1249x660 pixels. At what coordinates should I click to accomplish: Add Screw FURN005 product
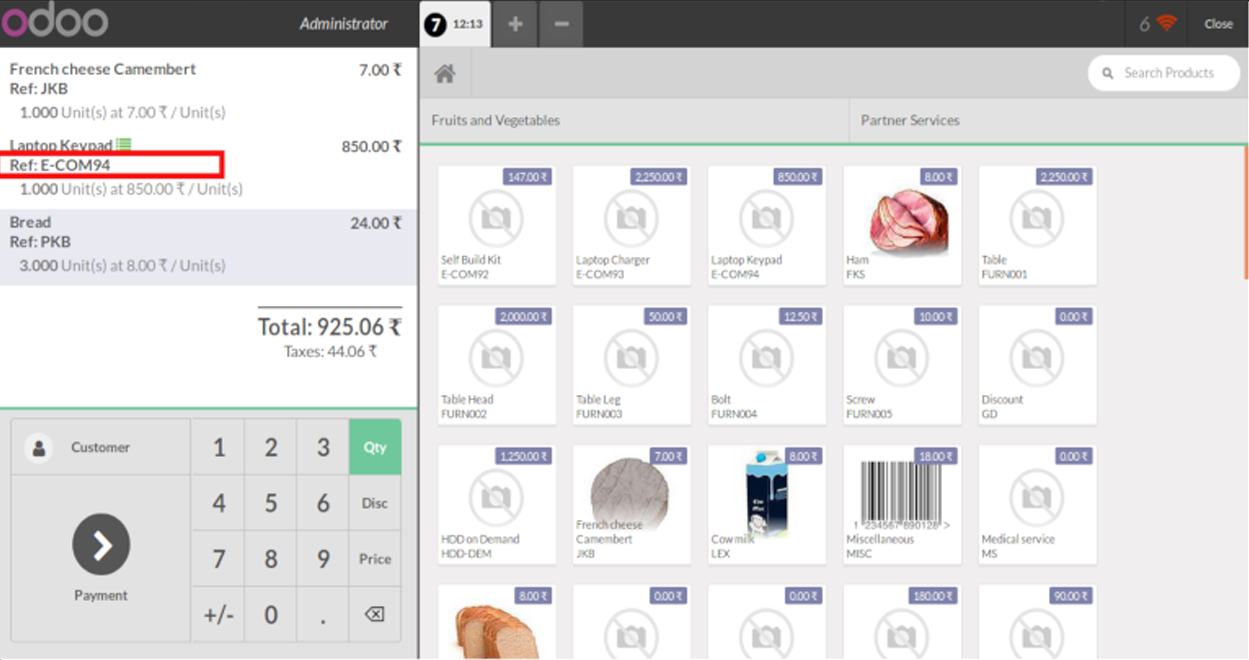point(902,365)
